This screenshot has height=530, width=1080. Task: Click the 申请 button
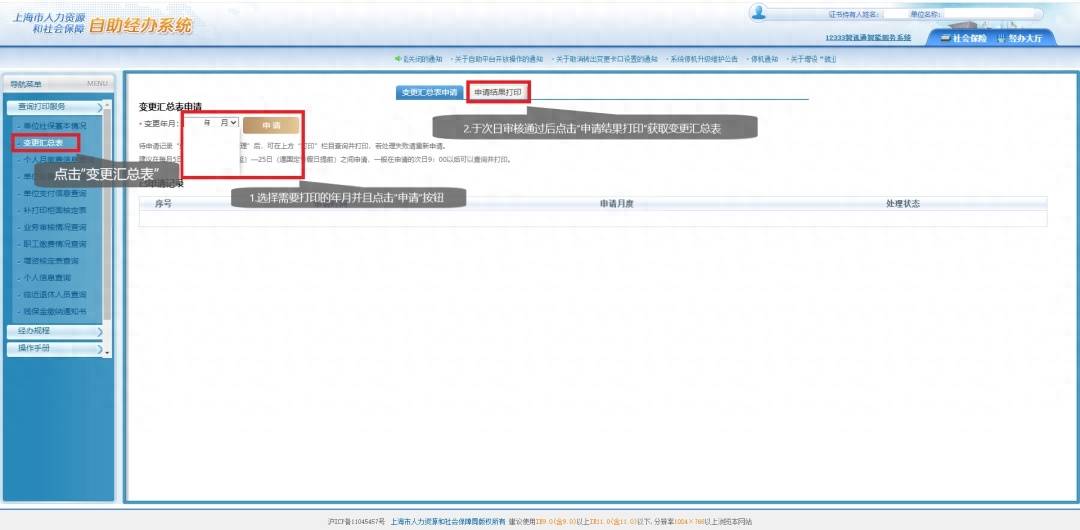coord(271,125)
